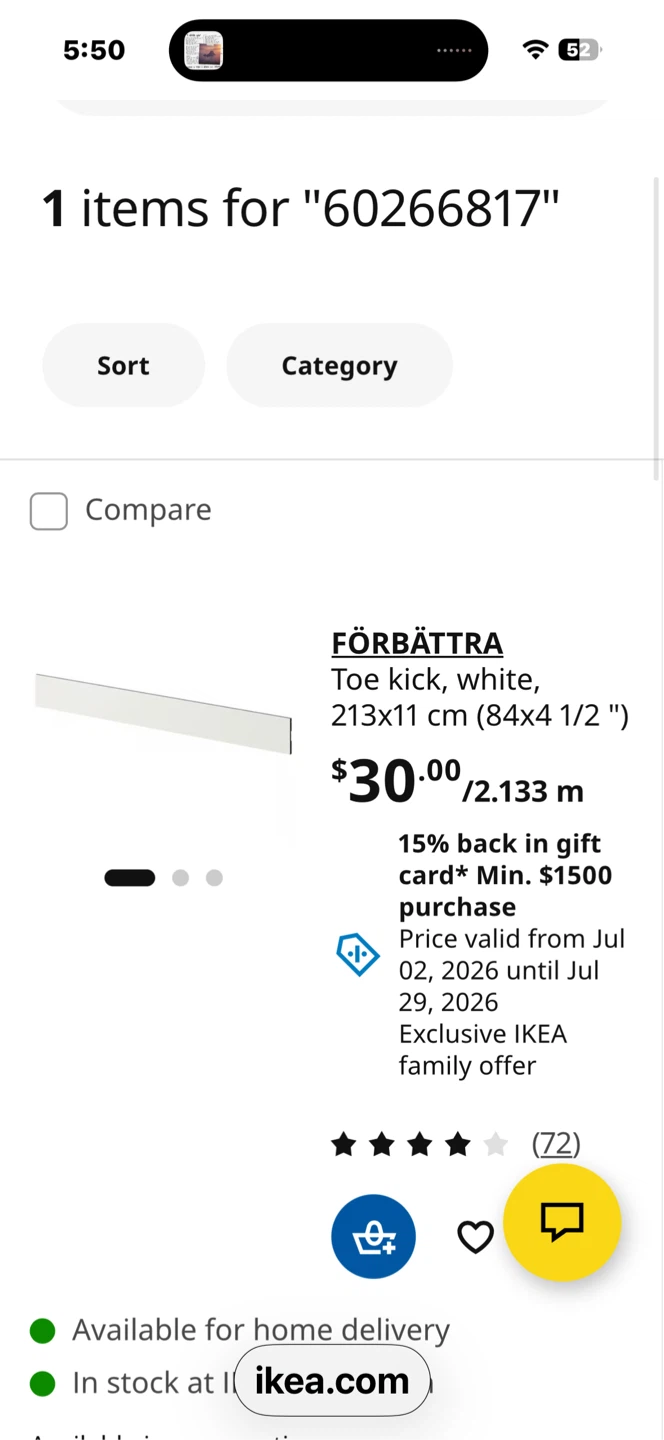Tap the Wi-Fi status icon
The width and height of the screenshot is (664, 1440).
coord(536,50)
